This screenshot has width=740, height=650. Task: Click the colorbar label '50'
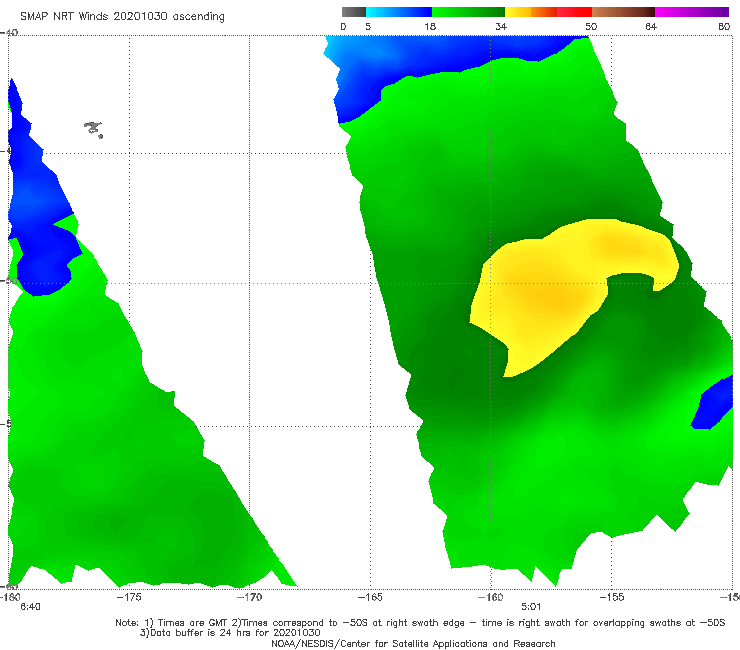pyautogui.click(x=591, y=26)
